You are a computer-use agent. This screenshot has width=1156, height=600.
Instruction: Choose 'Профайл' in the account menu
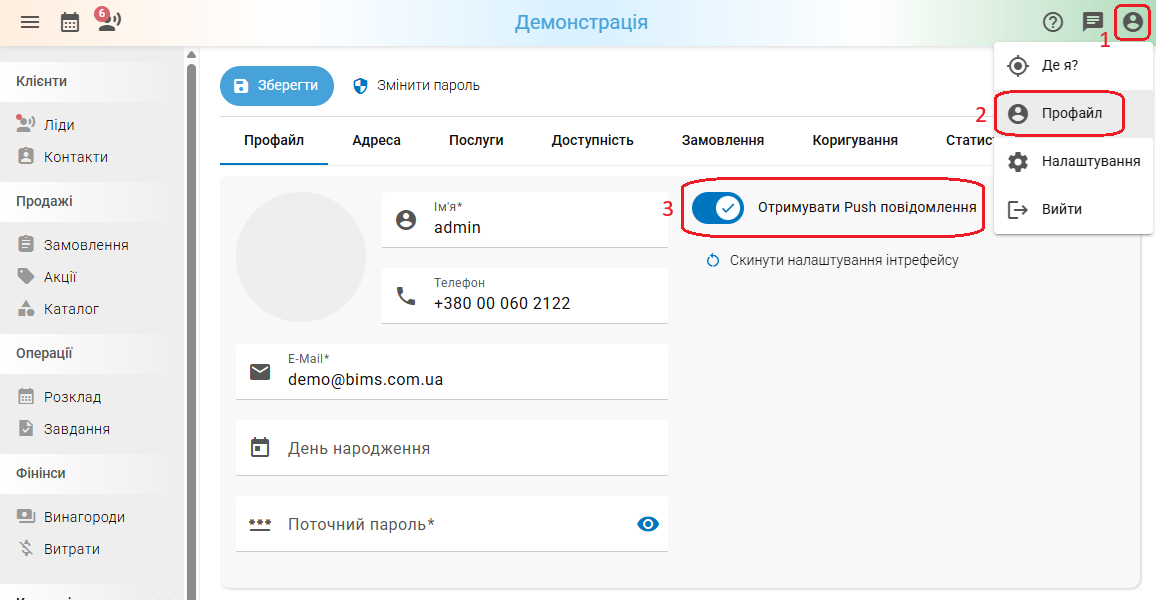point(1073,114)
